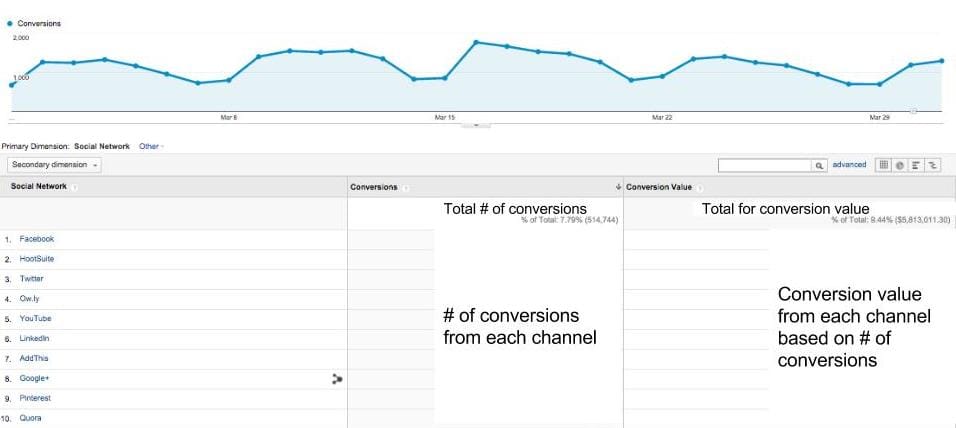956x428 pixels.
Task: Click the Conversions chart legend label
Action: (x=39, y=24)
